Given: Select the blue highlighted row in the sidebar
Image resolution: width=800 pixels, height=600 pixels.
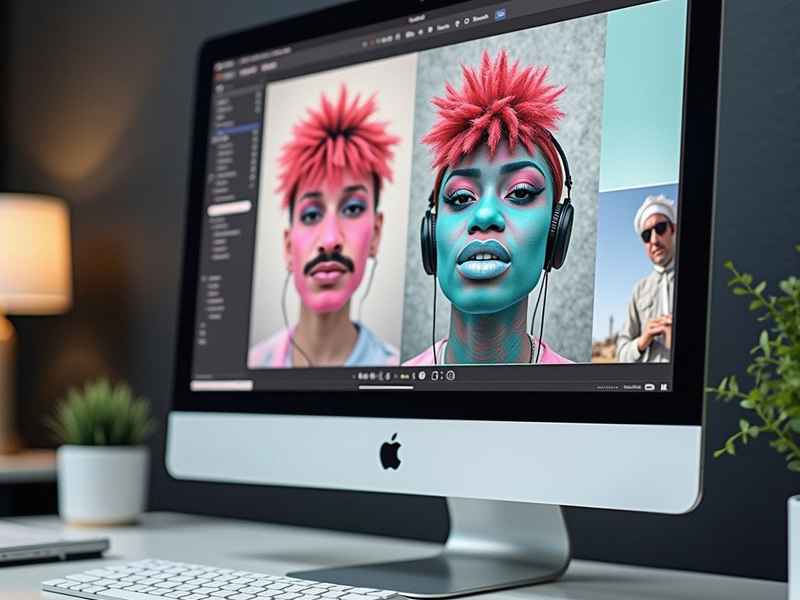Looking at the screenshot, I should pyautogui.click(x=235, y=129).
